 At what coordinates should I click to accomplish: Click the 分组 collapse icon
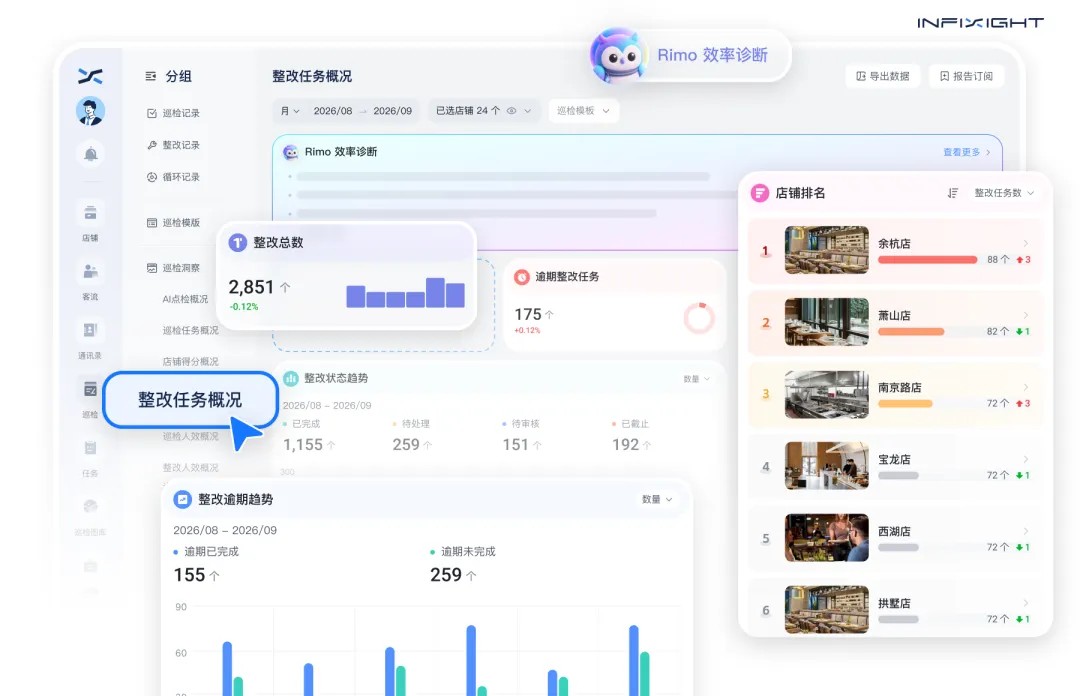point(151,76)
